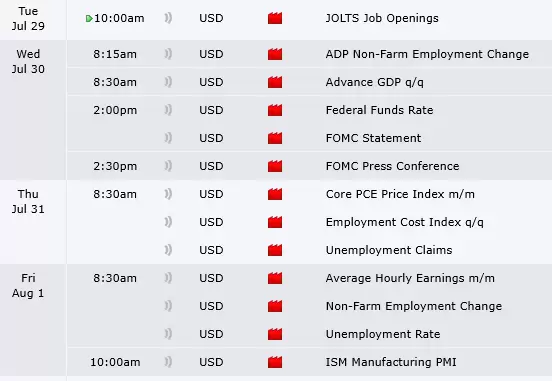Click the red impact icon for Unemployment Claims
Screen dimensions: 552x381
pyautogui.click(x=275, y=250)
